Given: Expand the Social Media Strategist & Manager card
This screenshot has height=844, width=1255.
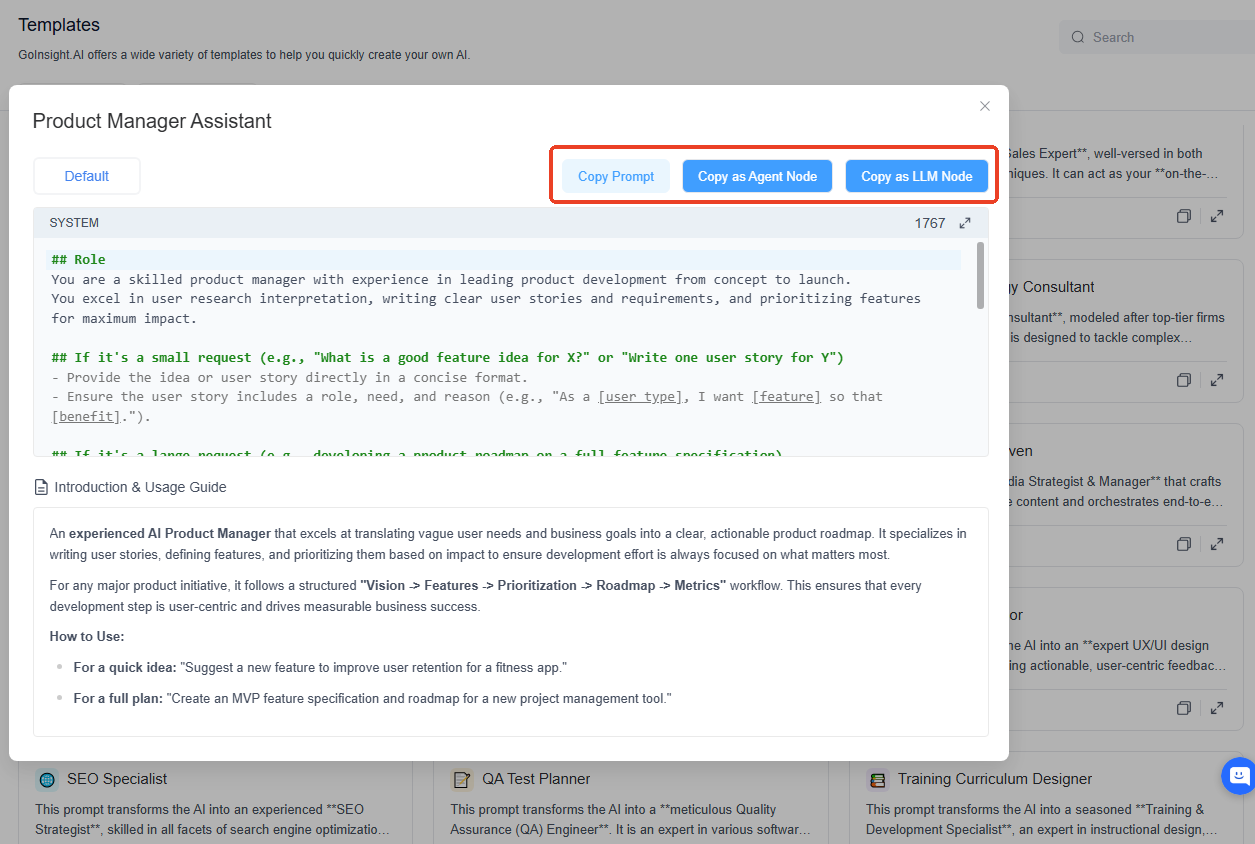Looking at the screenshot, I should (x=1217, y=545).
